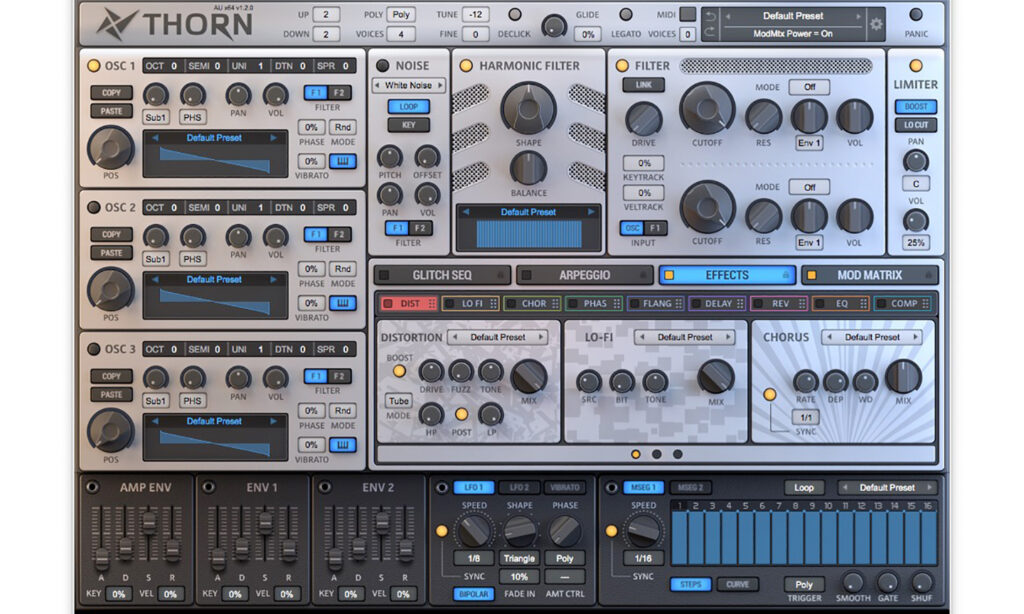Open the MOD MATRIX tab

click(869, 276)
